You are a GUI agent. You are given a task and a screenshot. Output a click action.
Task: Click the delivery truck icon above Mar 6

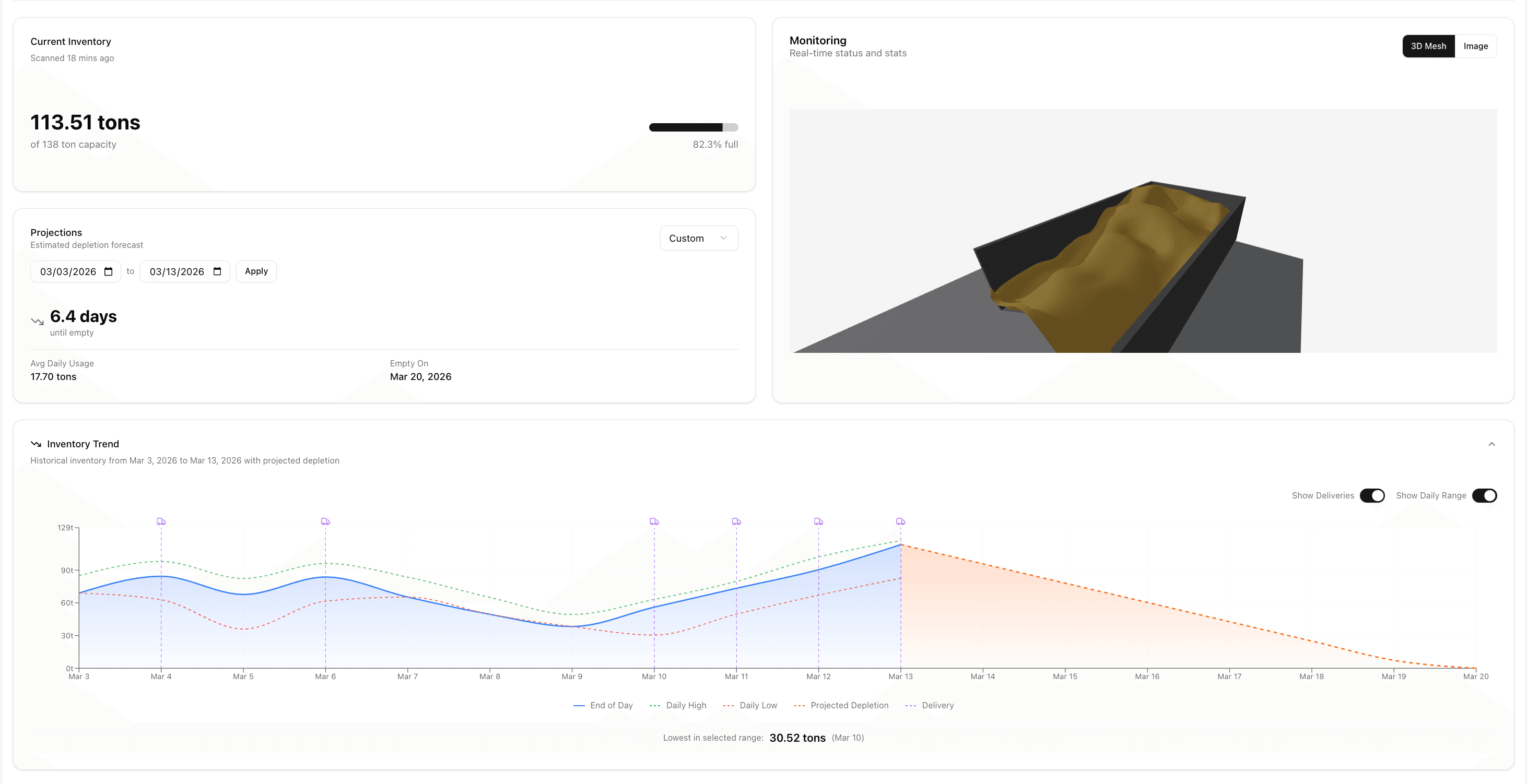325,521
